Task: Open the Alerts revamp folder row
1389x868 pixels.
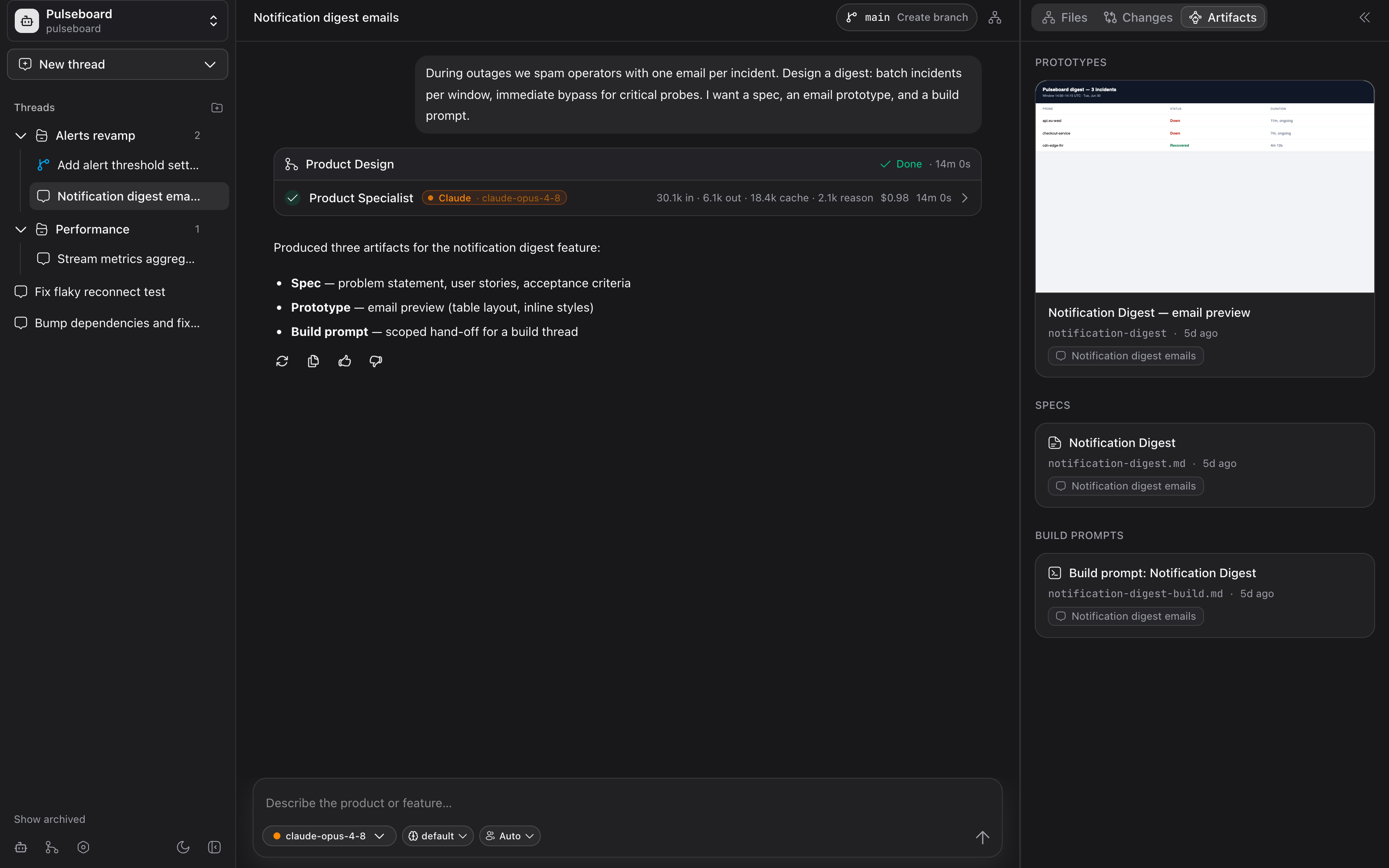Action: 118,135
